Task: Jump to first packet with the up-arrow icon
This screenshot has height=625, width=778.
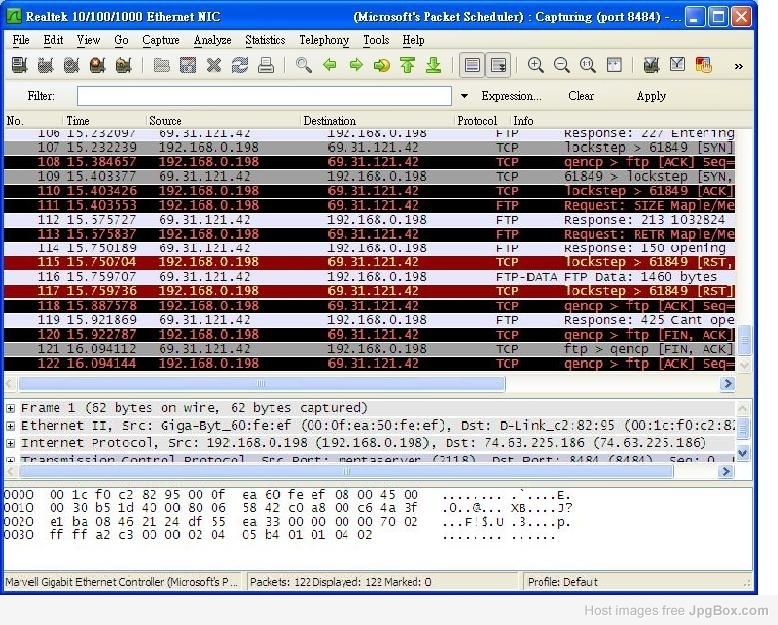Action: pyautogui.click(x=407, y=65)
